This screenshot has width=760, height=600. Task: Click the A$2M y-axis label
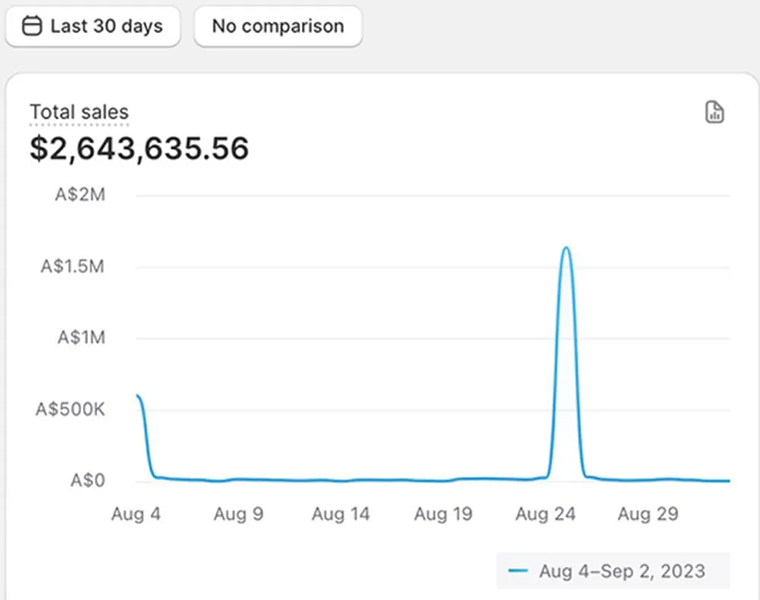(x=79, y=195)
